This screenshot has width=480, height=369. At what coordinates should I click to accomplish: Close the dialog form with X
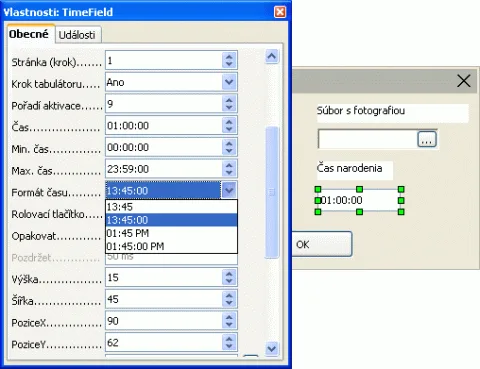click(x=464, y=81)
